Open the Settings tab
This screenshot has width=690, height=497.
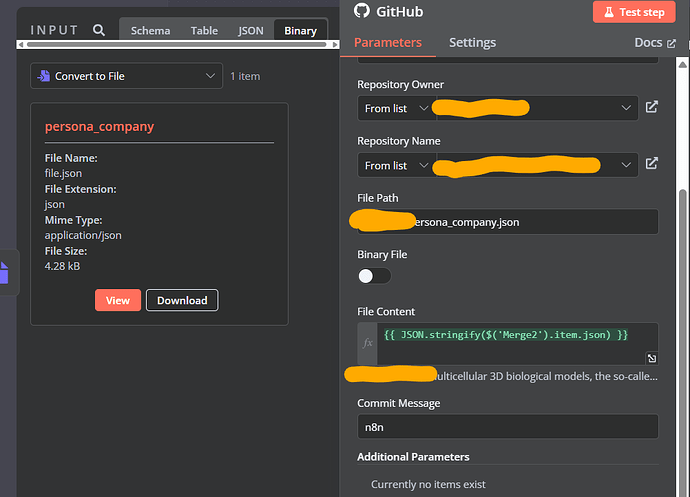(472, 43)
